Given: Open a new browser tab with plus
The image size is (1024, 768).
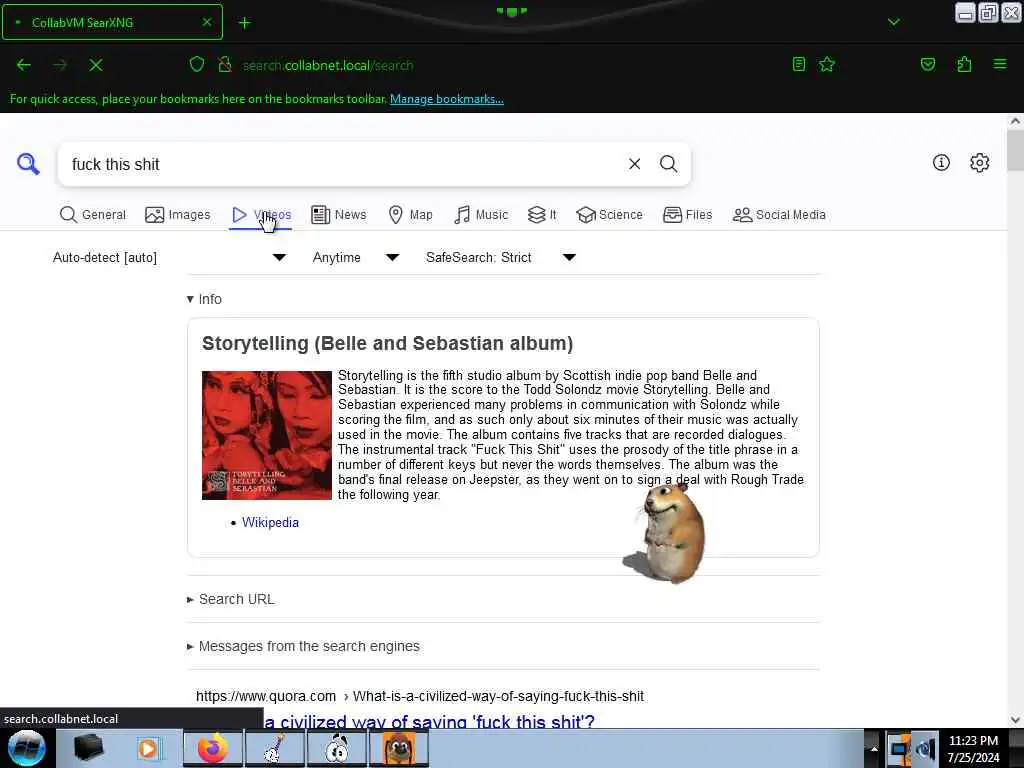Looking at the screenshot, I should click(244, 23).
